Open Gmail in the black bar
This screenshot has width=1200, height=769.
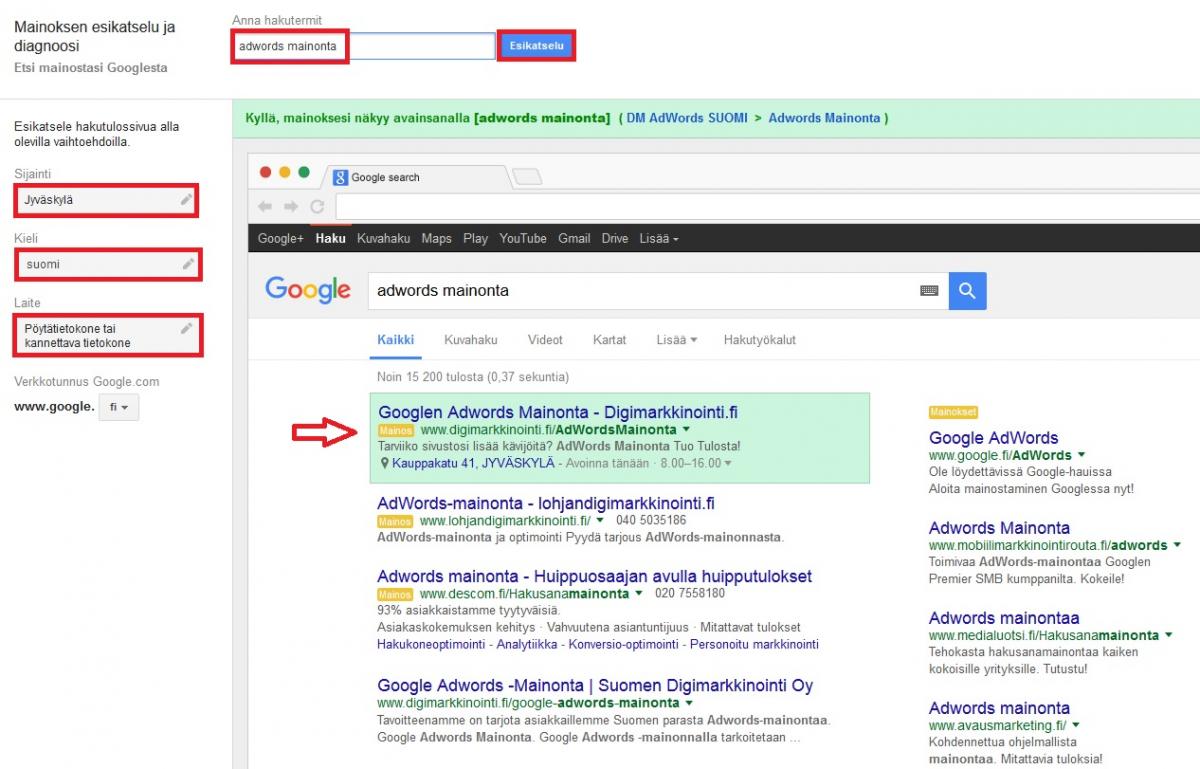574,239
